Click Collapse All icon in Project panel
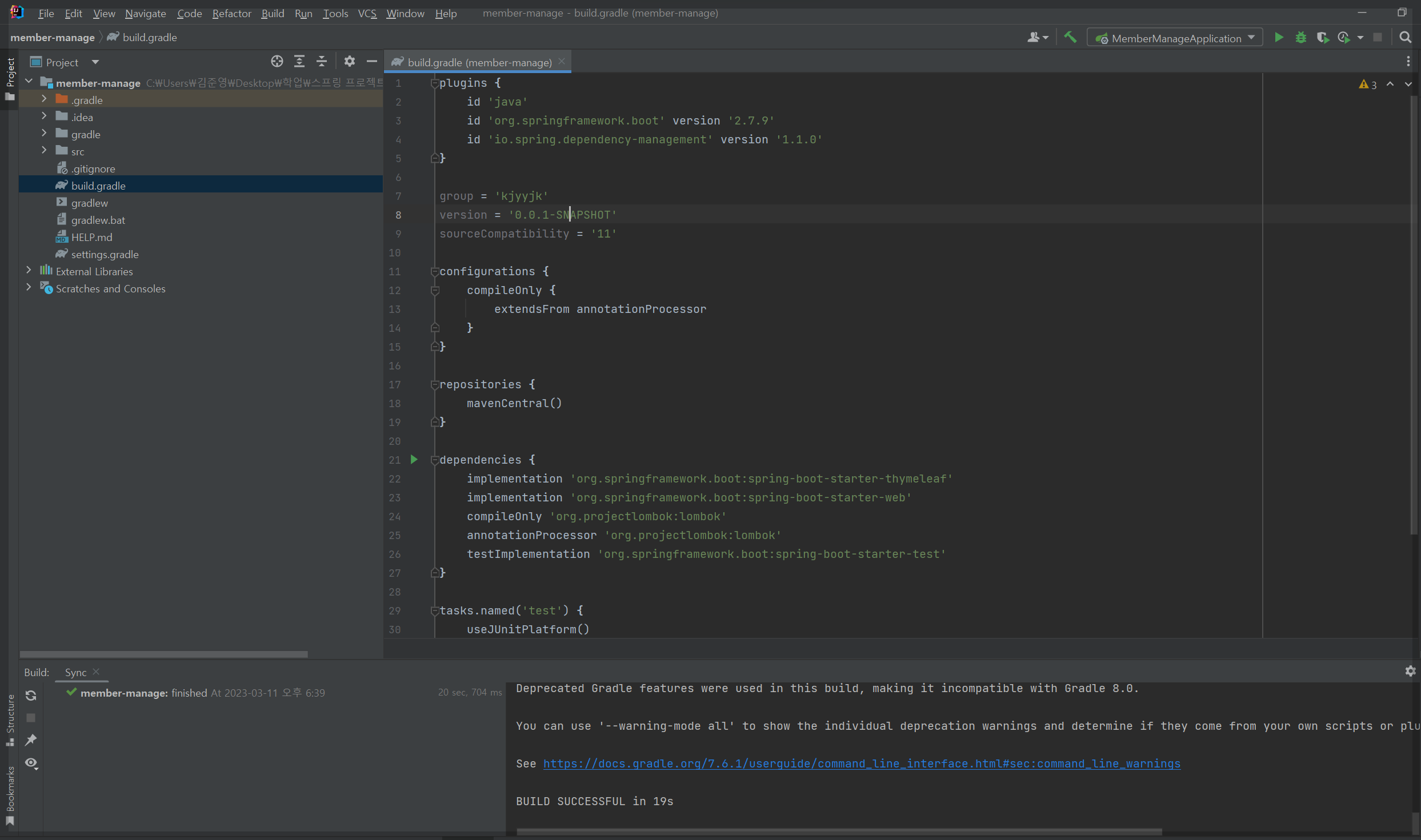The height and width of the screenshot is (840, 1421). click(321, 62)
